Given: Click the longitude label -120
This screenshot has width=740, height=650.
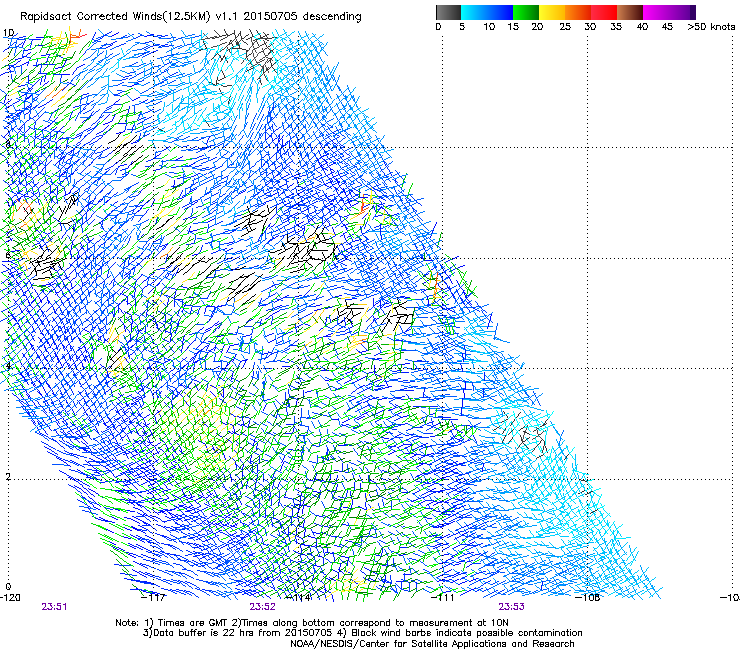Looking at the screenshot, I should click(10, 597).
